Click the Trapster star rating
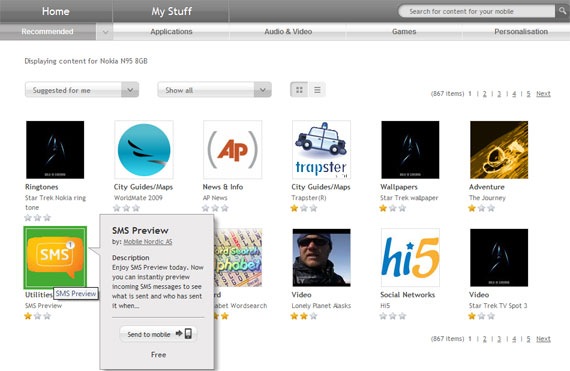This screenshot has height=371, width=570. click(x=304, y=208)
